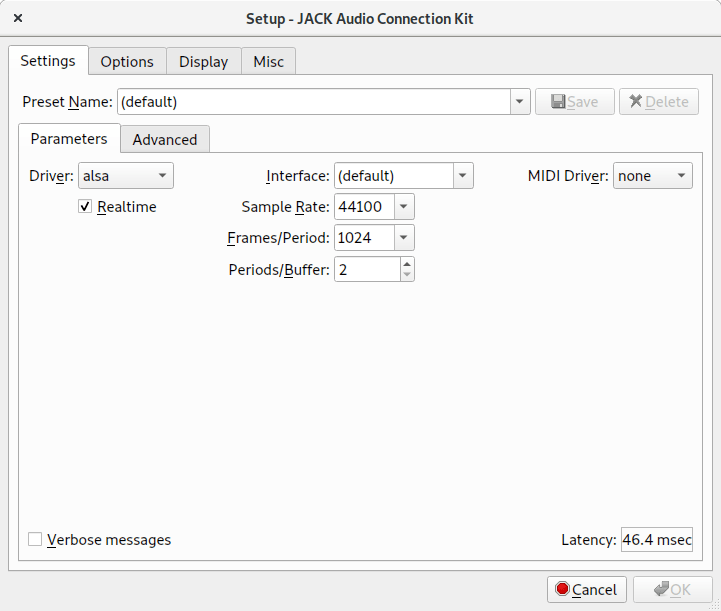Click the Verbose messages label text
The width and height of the screenshot is (721, 611).
[109, 539]
